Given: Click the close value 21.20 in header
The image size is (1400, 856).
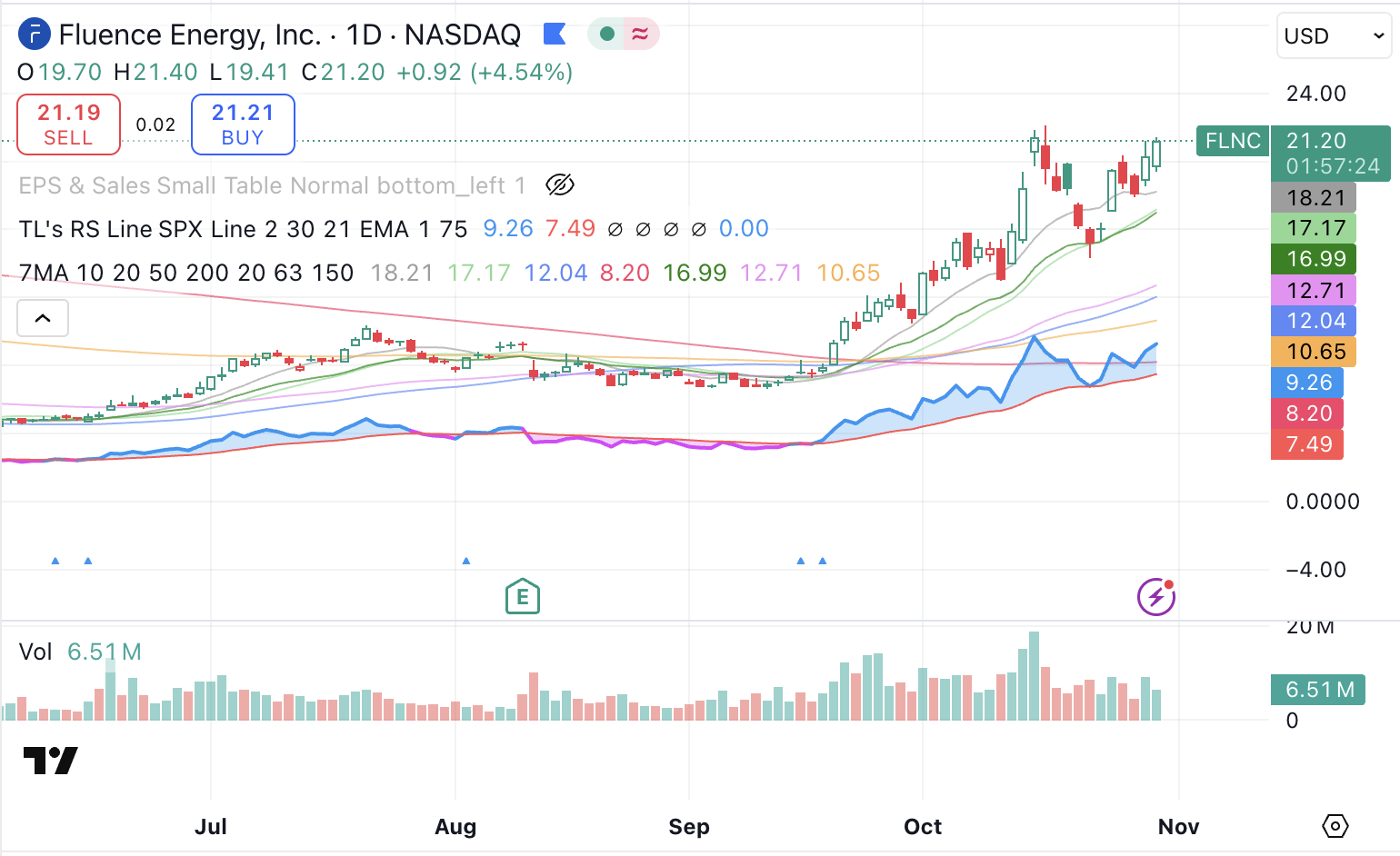Looking at the screenshot, I should [353, 73].
